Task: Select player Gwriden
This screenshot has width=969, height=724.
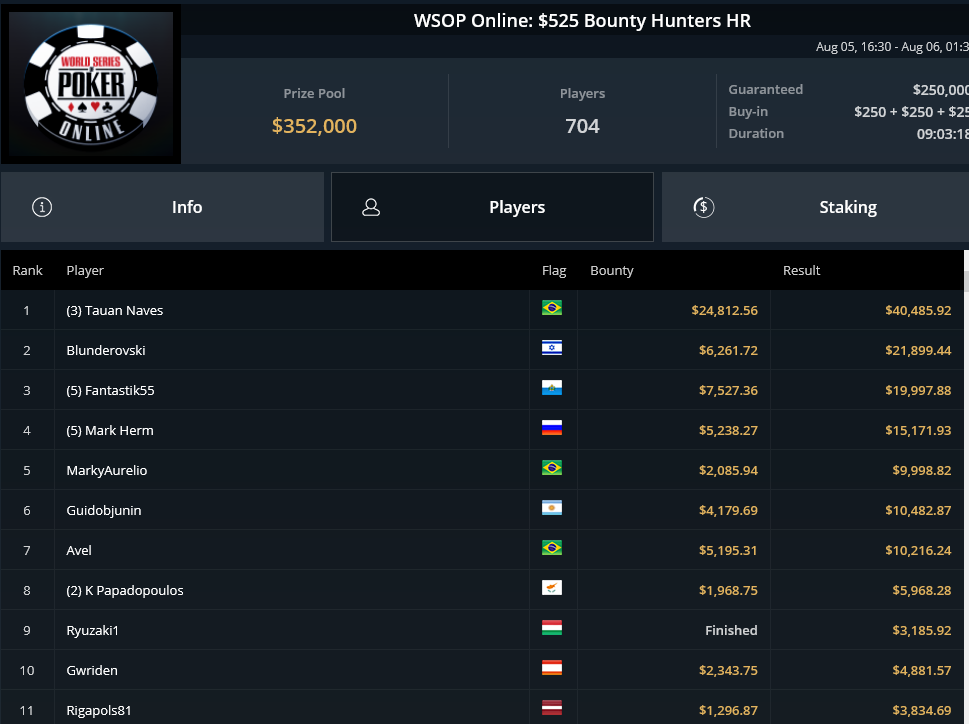Action: click(92, 670)
